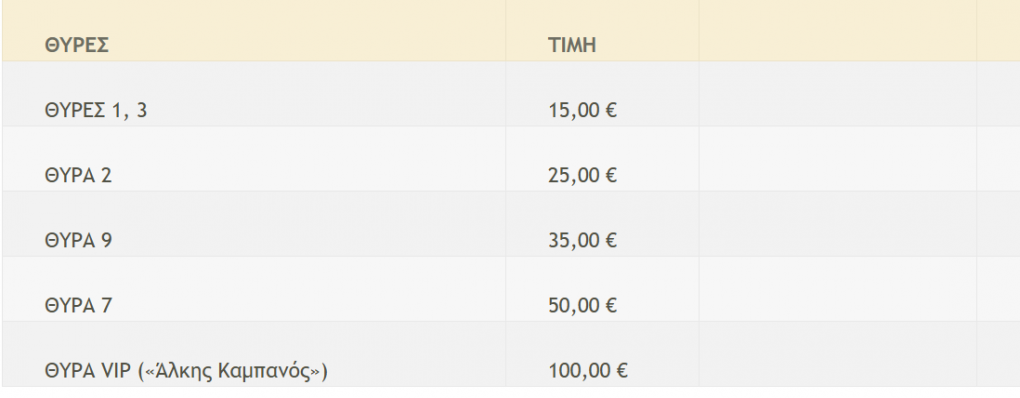Click empty third column cell in ΘΥΡΑ 9 row

click(x=838, y=224)
